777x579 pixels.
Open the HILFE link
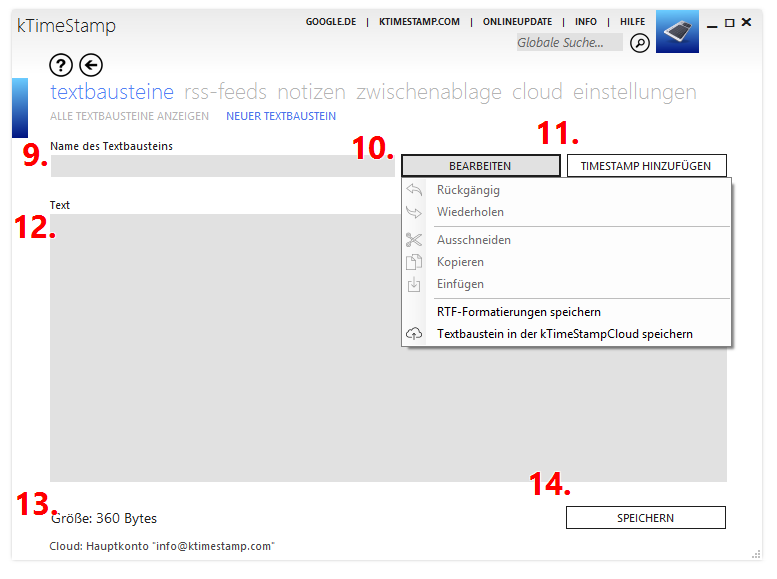[x=632, y=22]
